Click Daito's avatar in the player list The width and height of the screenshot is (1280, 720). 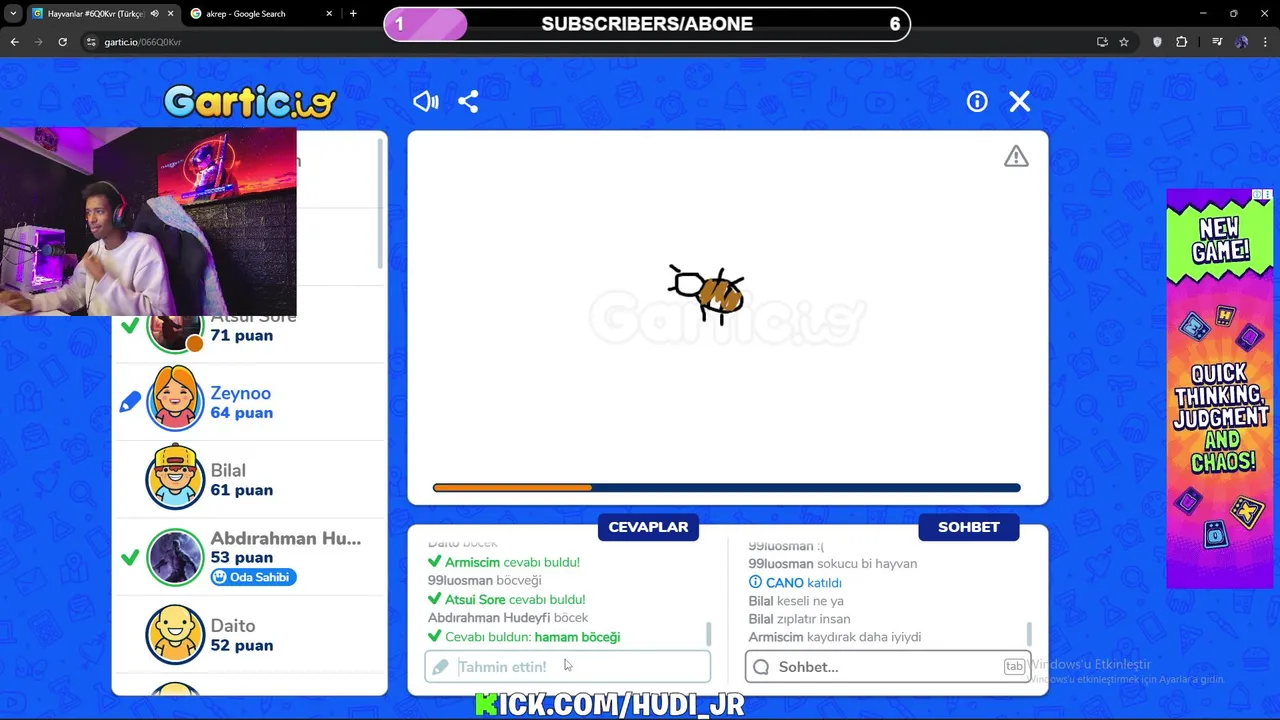coord(175,634)
